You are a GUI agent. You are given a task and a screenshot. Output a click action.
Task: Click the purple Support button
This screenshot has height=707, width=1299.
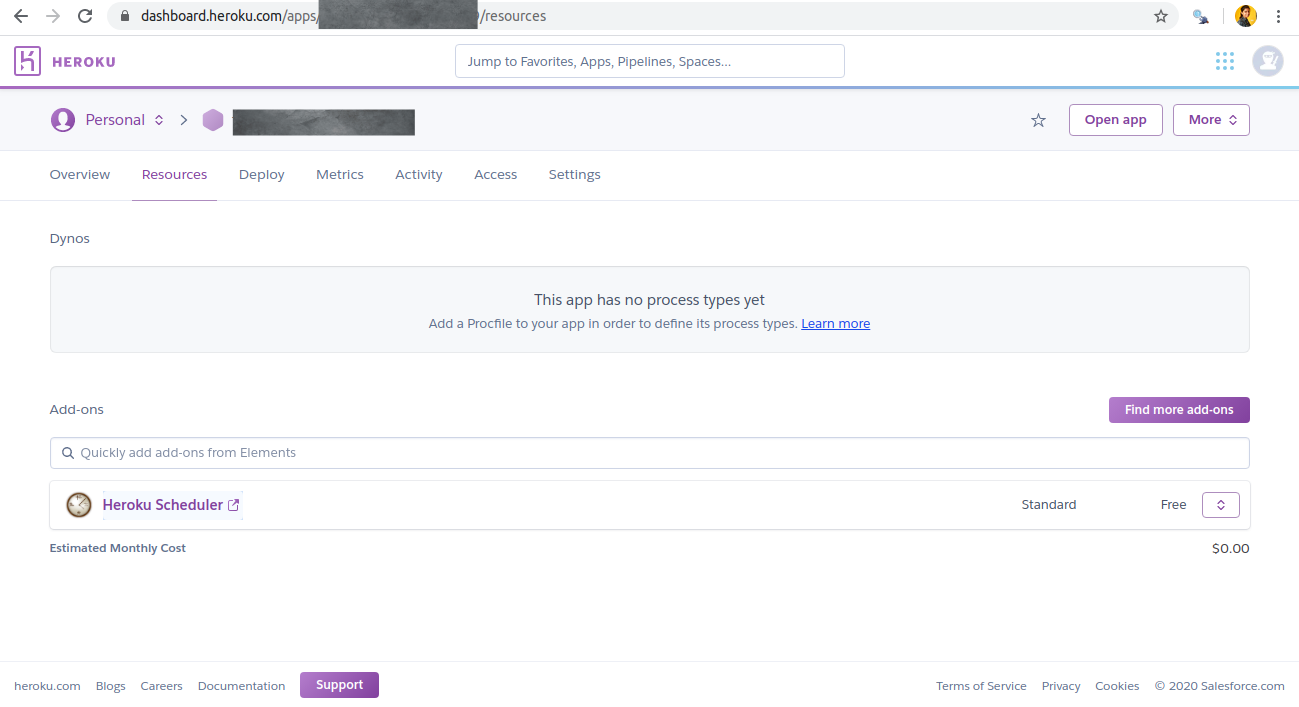pos(339,685)
